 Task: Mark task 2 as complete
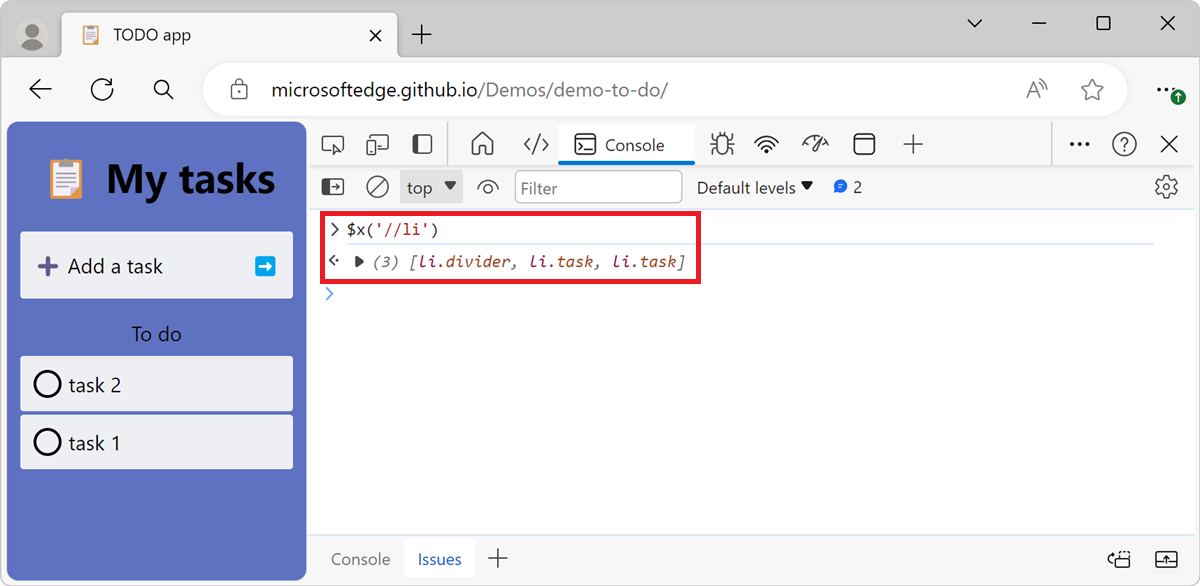47,383
